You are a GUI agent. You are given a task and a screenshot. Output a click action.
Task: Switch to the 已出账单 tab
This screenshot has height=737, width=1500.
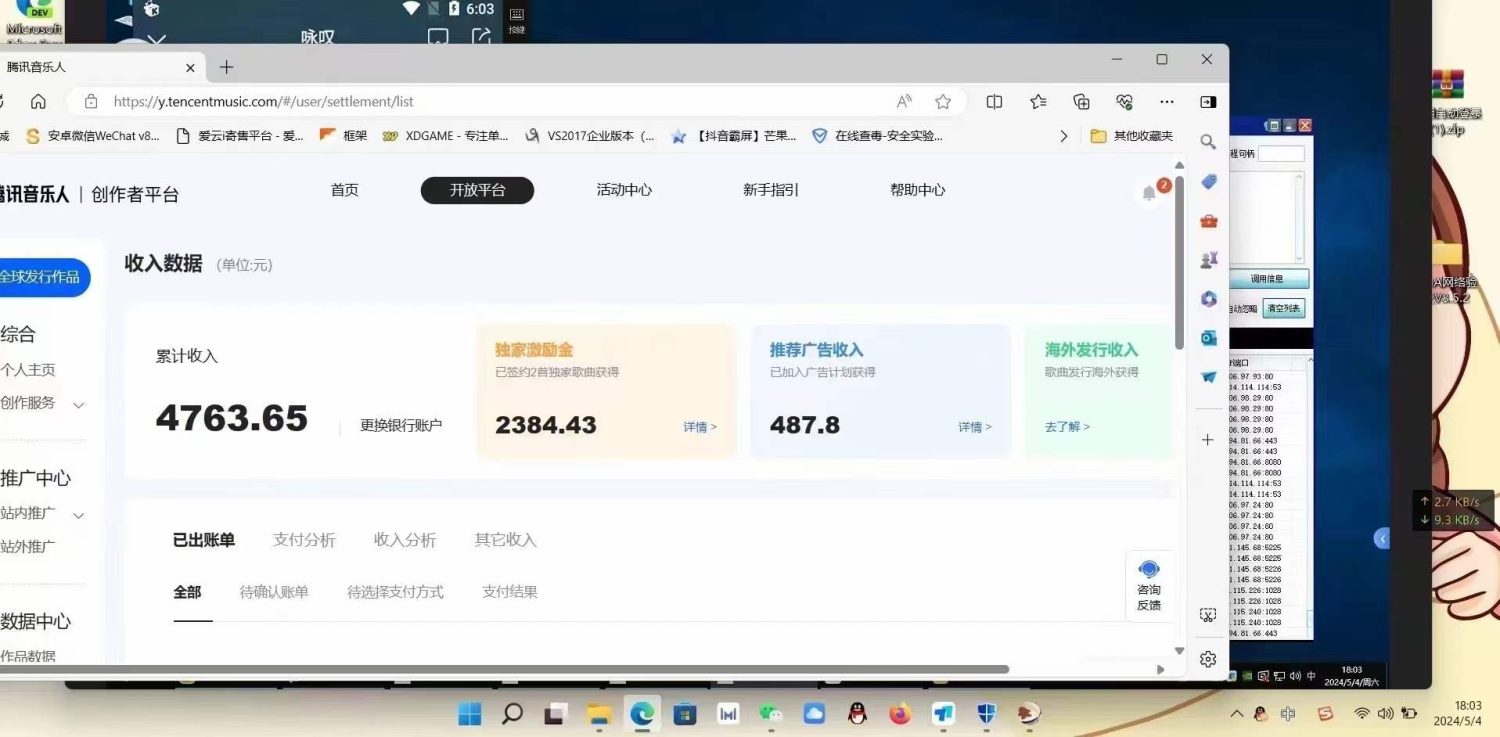click(x=204, y=540)
